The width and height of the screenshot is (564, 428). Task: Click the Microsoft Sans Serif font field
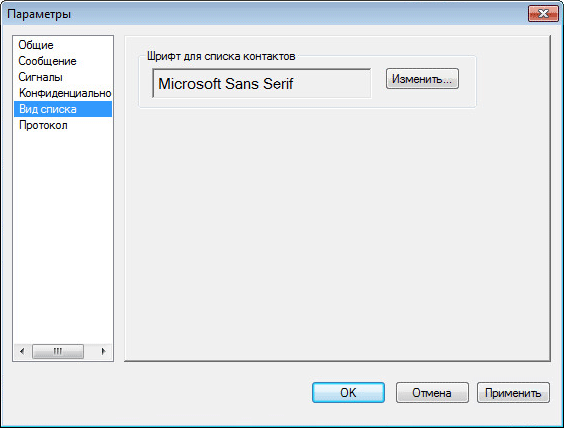pyautogui.click(x=261, y=83)
